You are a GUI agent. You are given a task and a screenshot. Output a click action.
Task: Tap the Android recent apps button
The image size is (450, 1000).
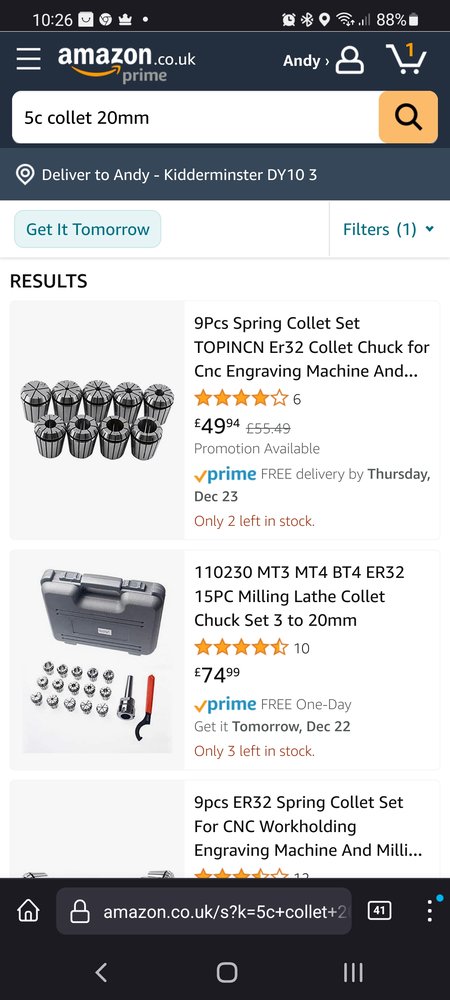click(353, 972)
